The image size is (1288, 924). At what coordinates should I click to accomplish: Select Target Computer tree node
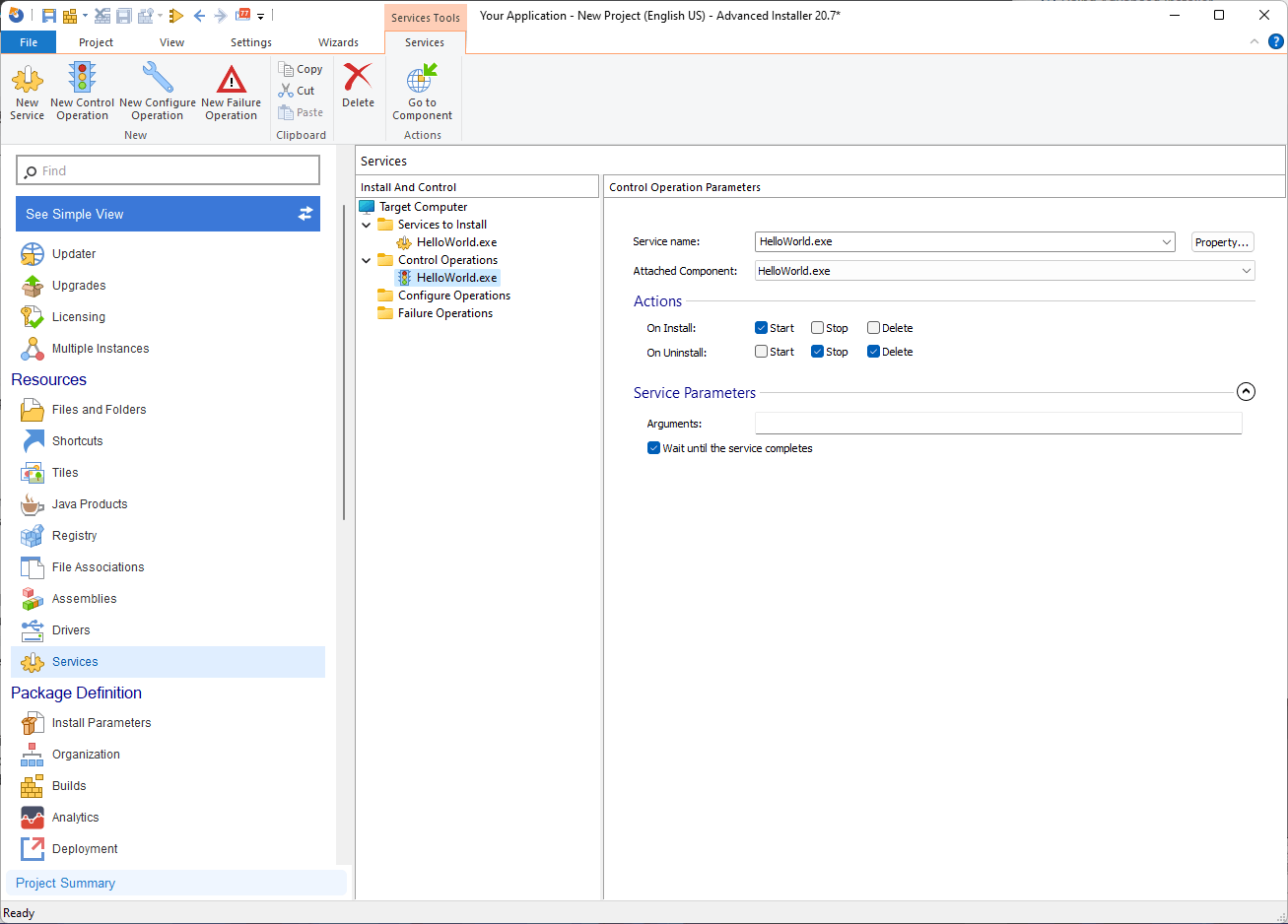pos(414,207)
